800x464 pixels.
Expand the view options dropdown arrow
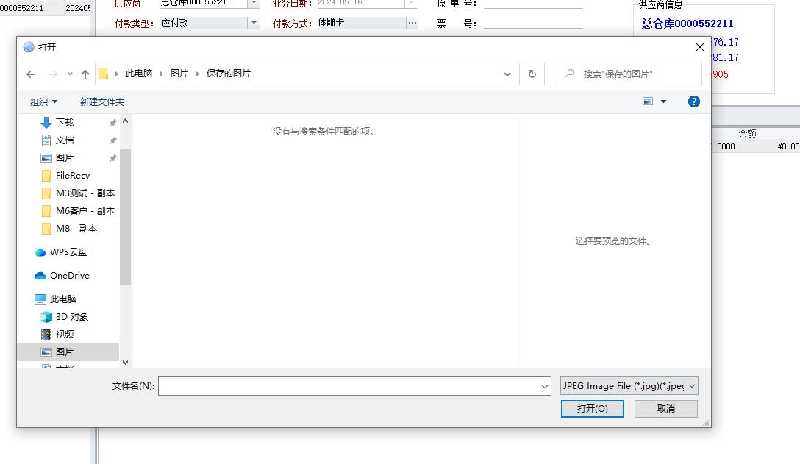tap(663, 102)
